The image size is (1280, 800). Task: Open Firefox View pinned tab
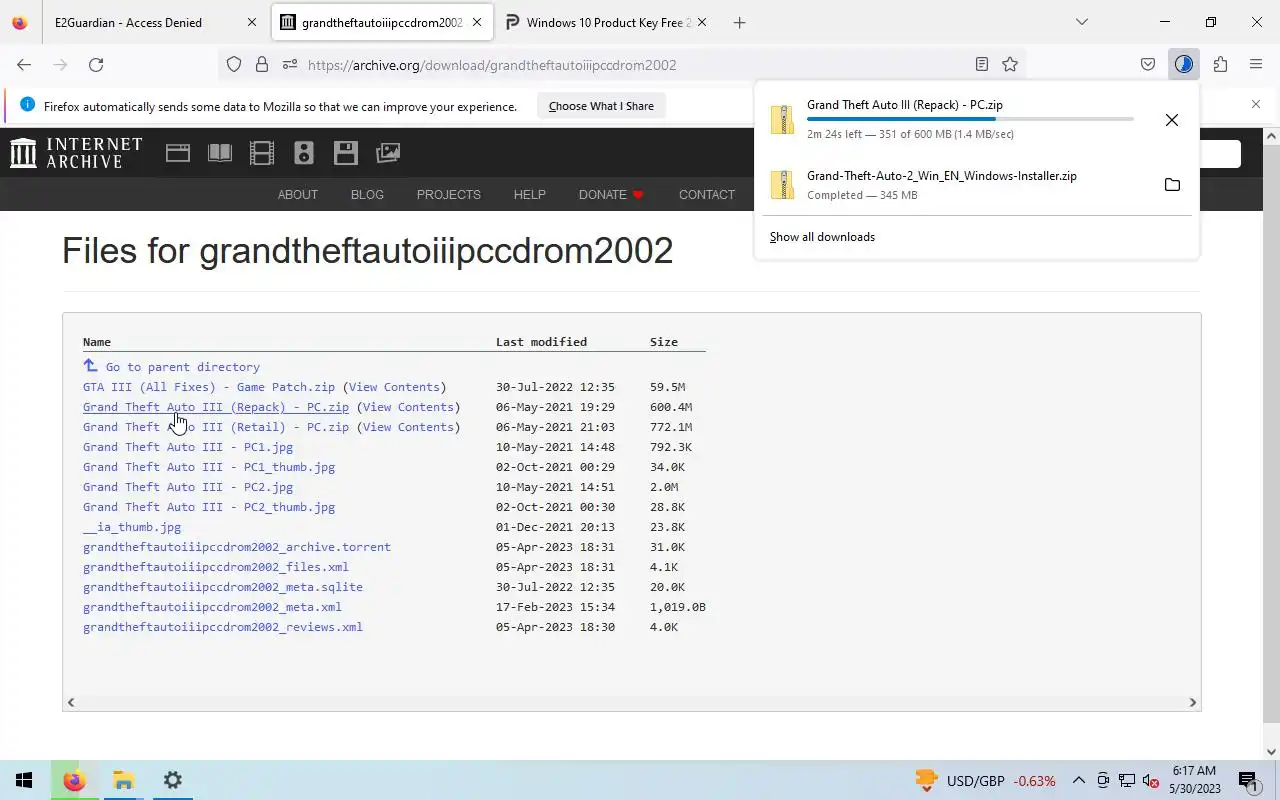point(20,22)
